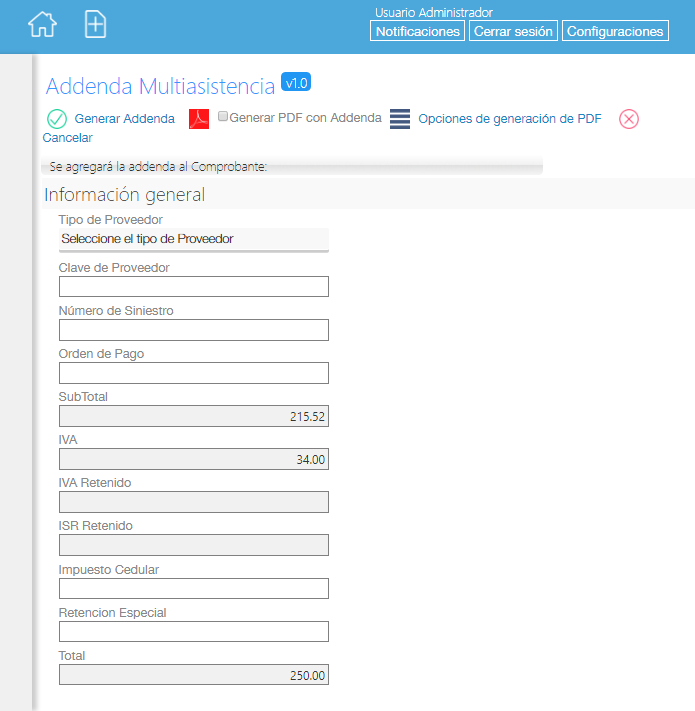Focus the Orden de Pago field
Viewport: 695px width, 711px height.
tap(194, 373)
